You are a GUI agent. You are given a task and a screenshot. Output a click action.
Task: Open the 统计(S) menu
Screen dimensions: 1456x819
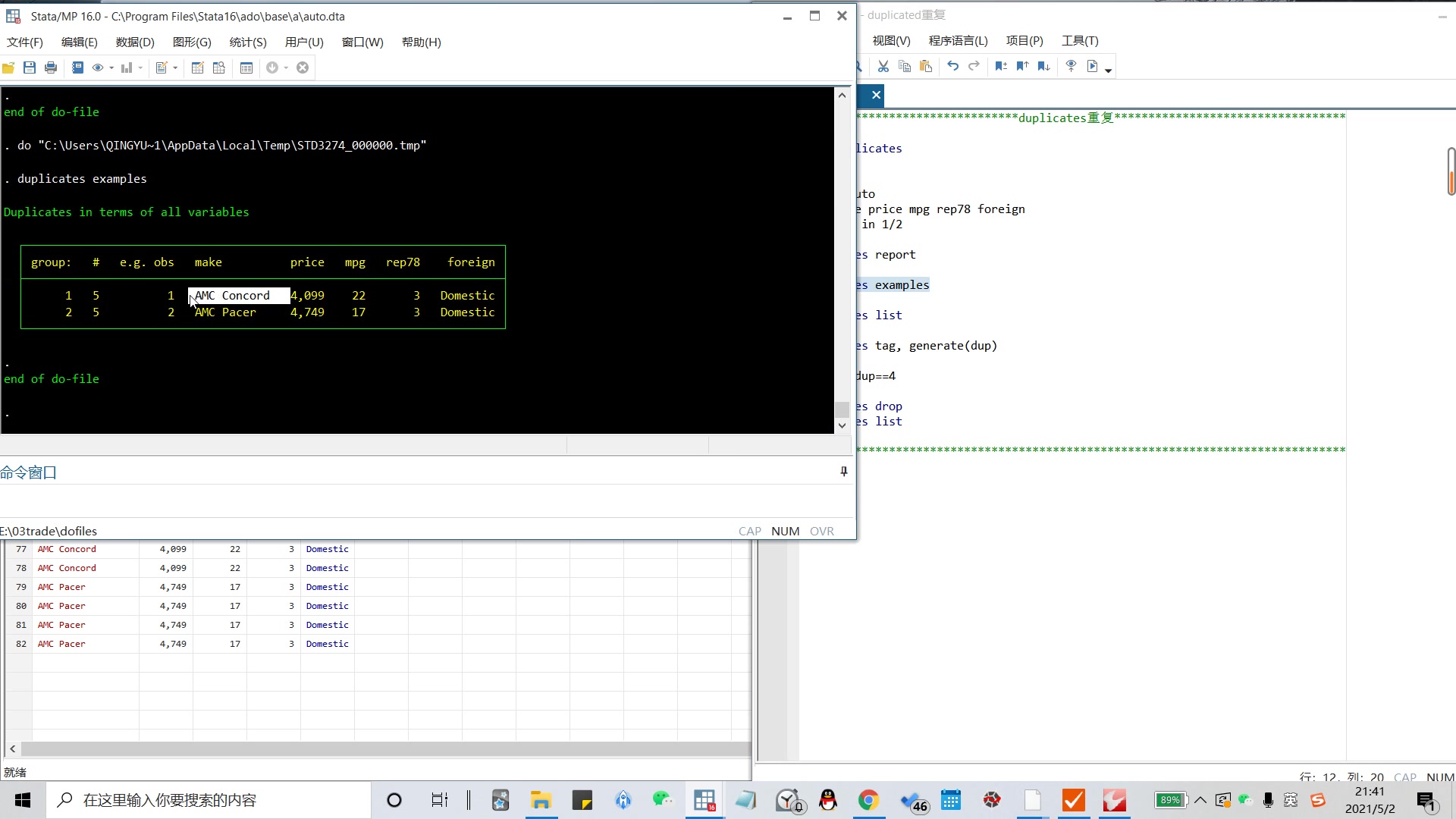(248, 42)
